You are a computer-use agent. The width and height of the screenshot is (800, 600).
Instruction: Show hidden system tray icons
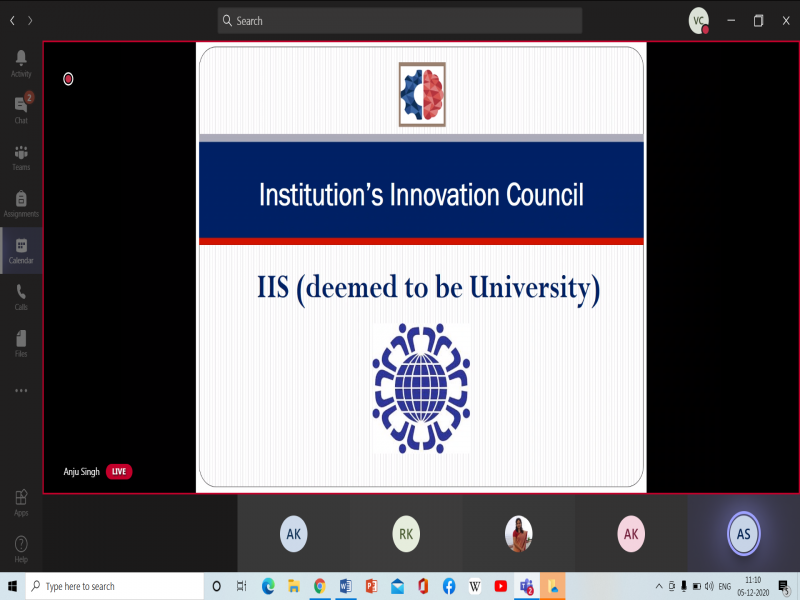pyautogui.click(x=659, y=586)
